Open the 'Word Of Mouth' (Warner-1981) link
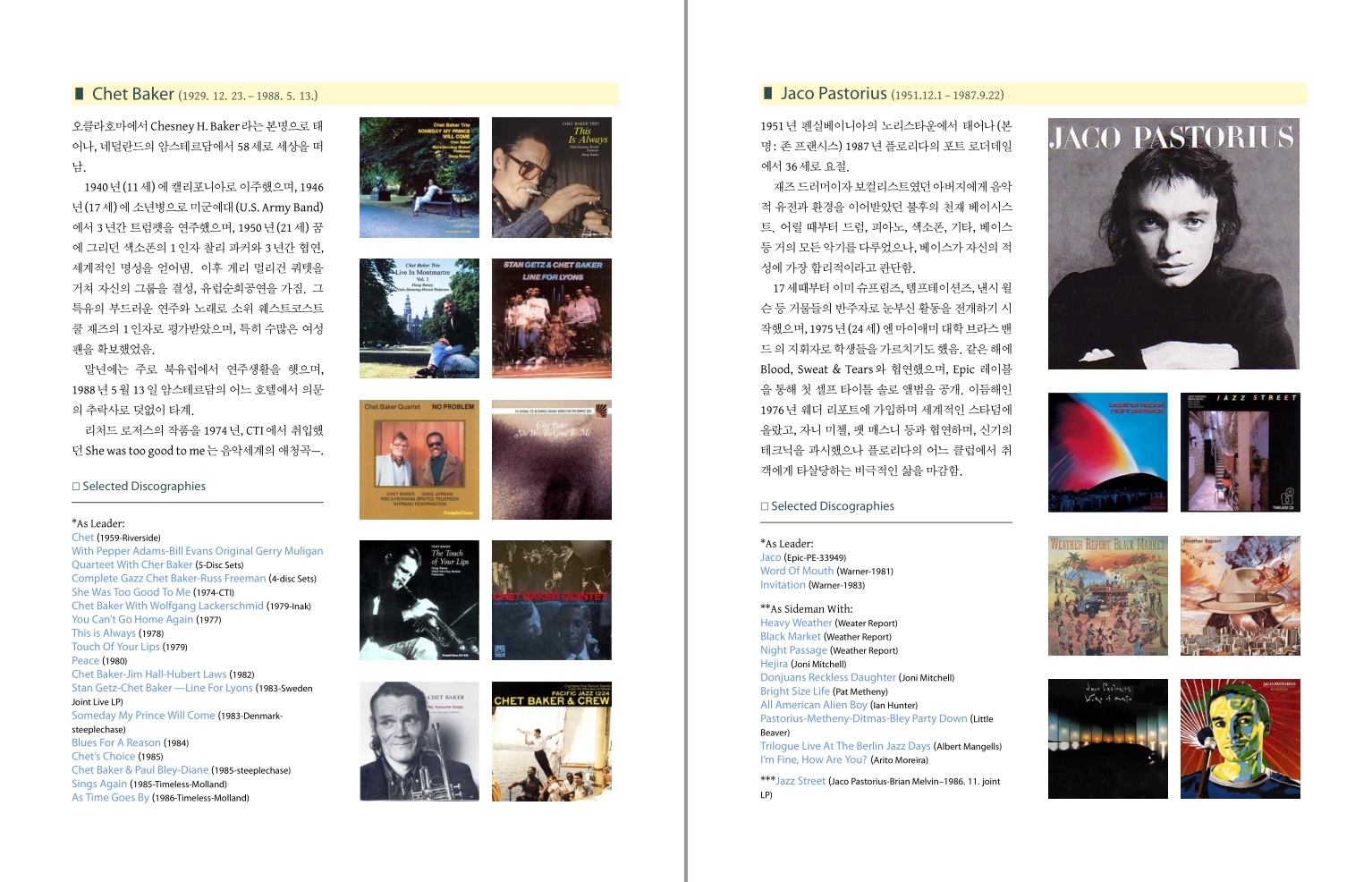 coord(797,571)
